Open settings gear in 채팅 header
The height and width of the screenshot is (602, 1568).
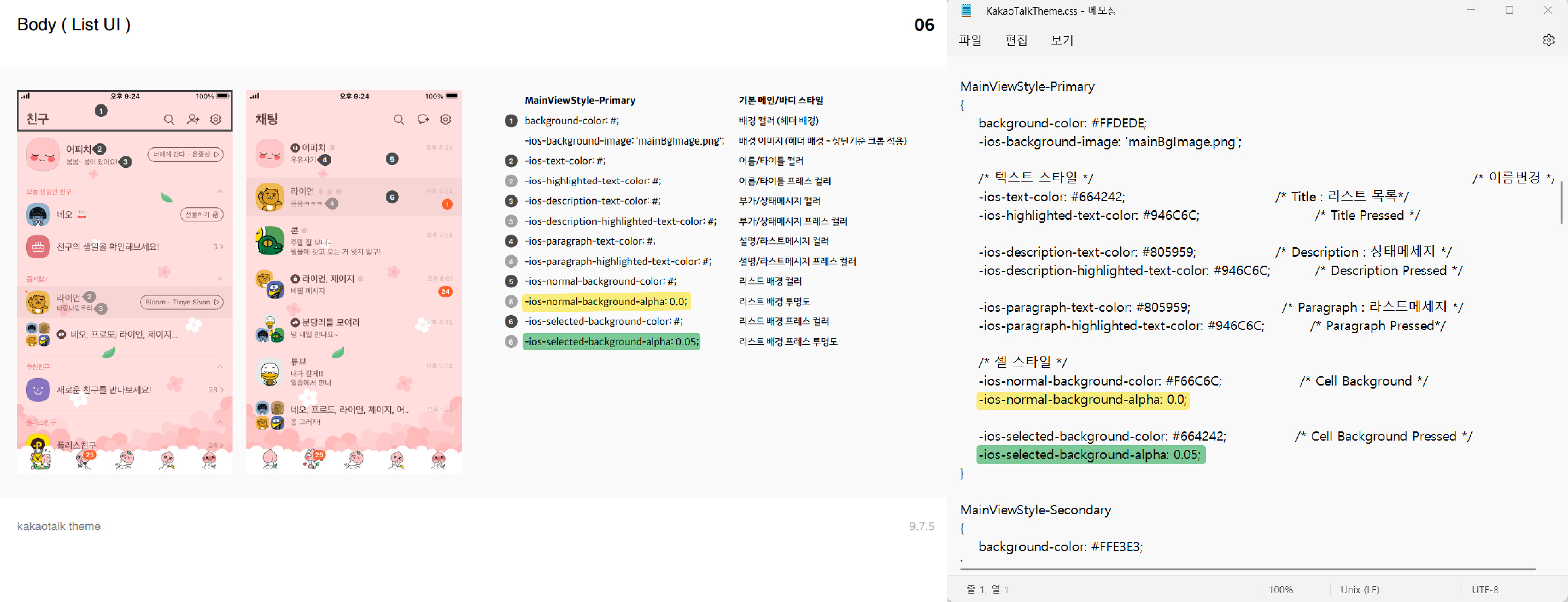pos(446,120)
